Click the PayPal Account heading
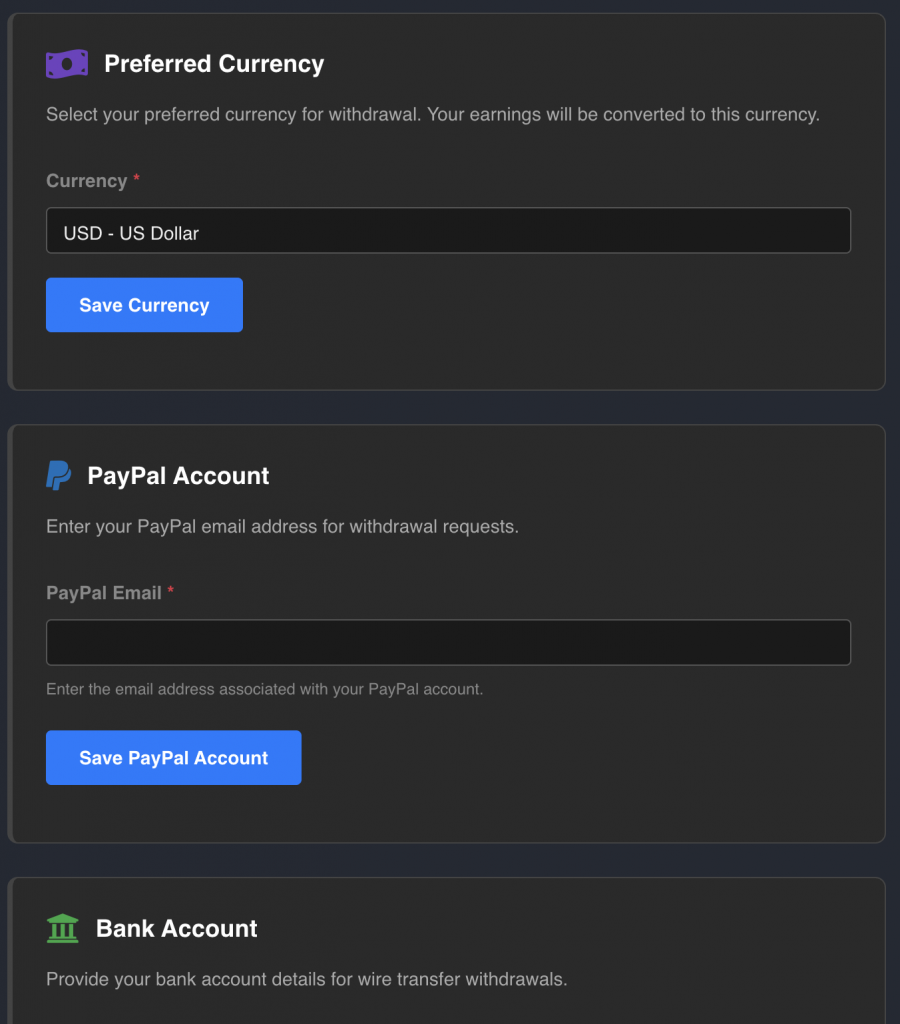Viewport: 900px width, 1024px height. pyautogui.click(x=178, y=475)
